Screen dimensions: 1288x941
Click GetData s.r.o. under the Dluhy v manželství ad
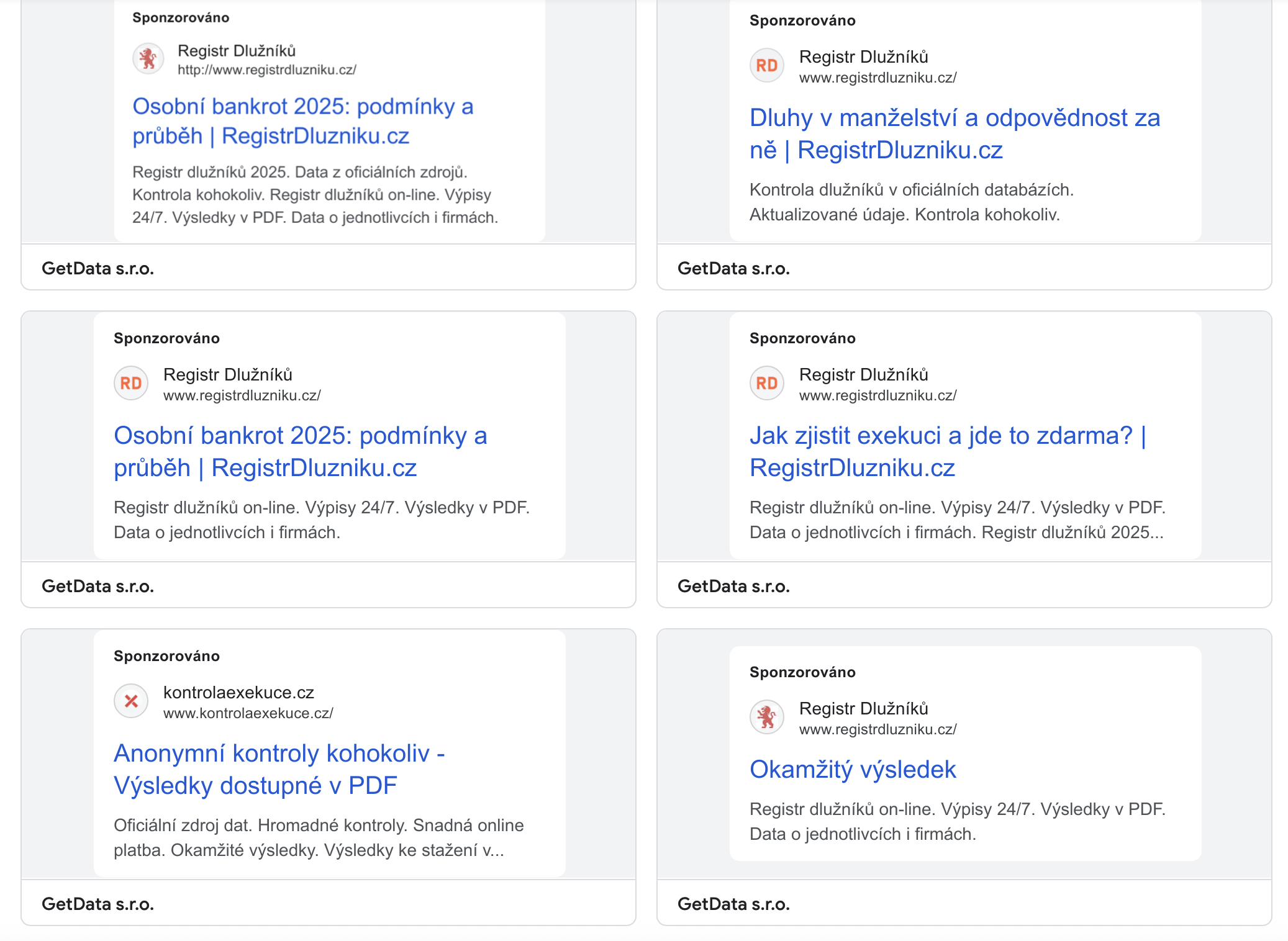point(734,268)
